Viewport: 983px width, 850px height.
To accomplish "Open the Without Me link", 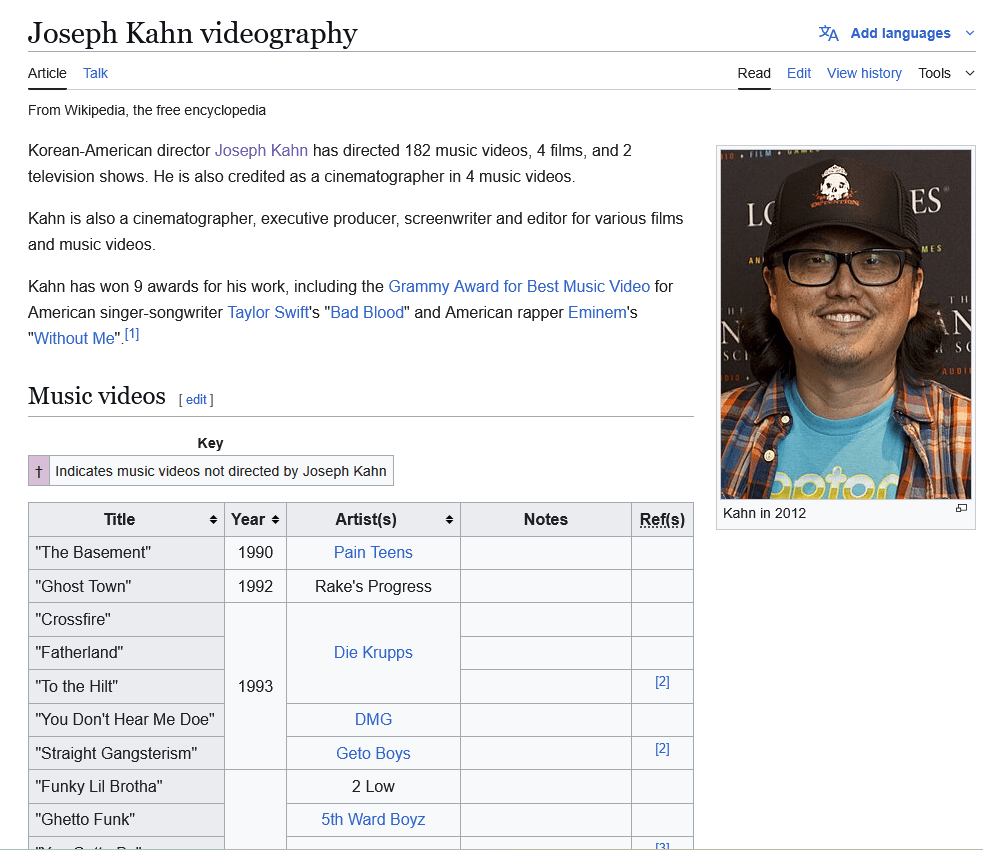I will [x=74, y=338].
